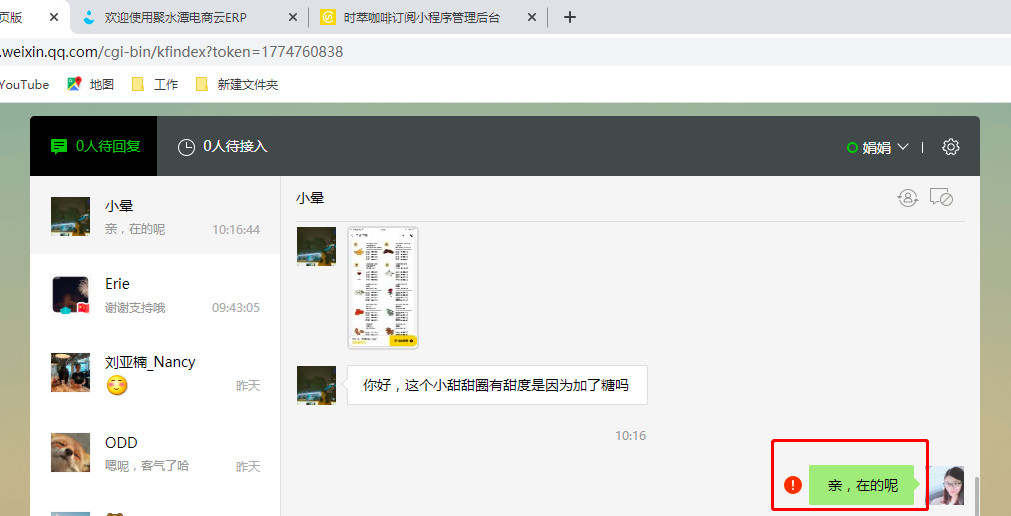Screen dimensions: 1011x516
Task: Close the first browser tab ending 页版
Action: [x=54, y=17]
